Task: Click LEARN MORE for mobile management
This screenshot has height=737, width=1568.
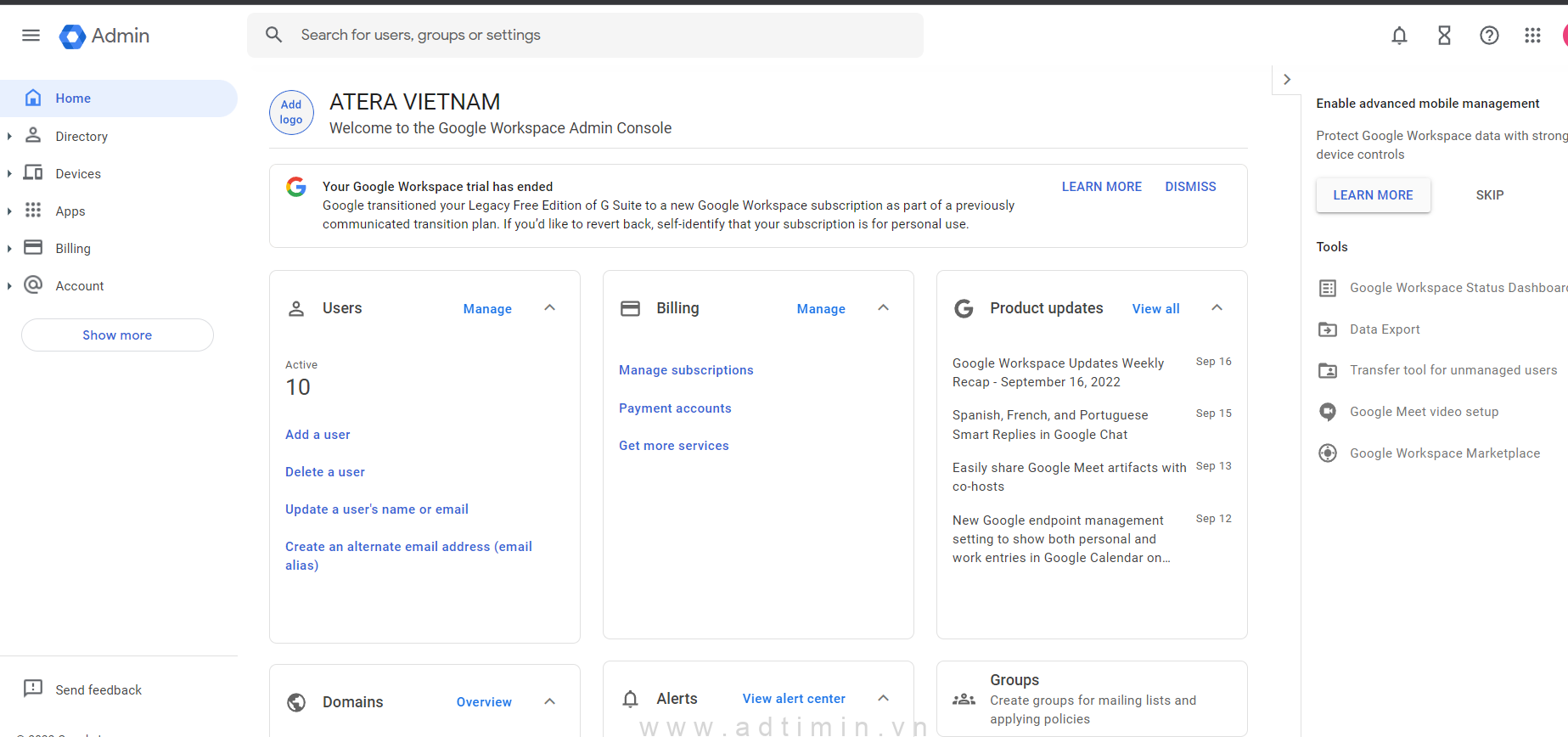Action: pos(1373,195)
